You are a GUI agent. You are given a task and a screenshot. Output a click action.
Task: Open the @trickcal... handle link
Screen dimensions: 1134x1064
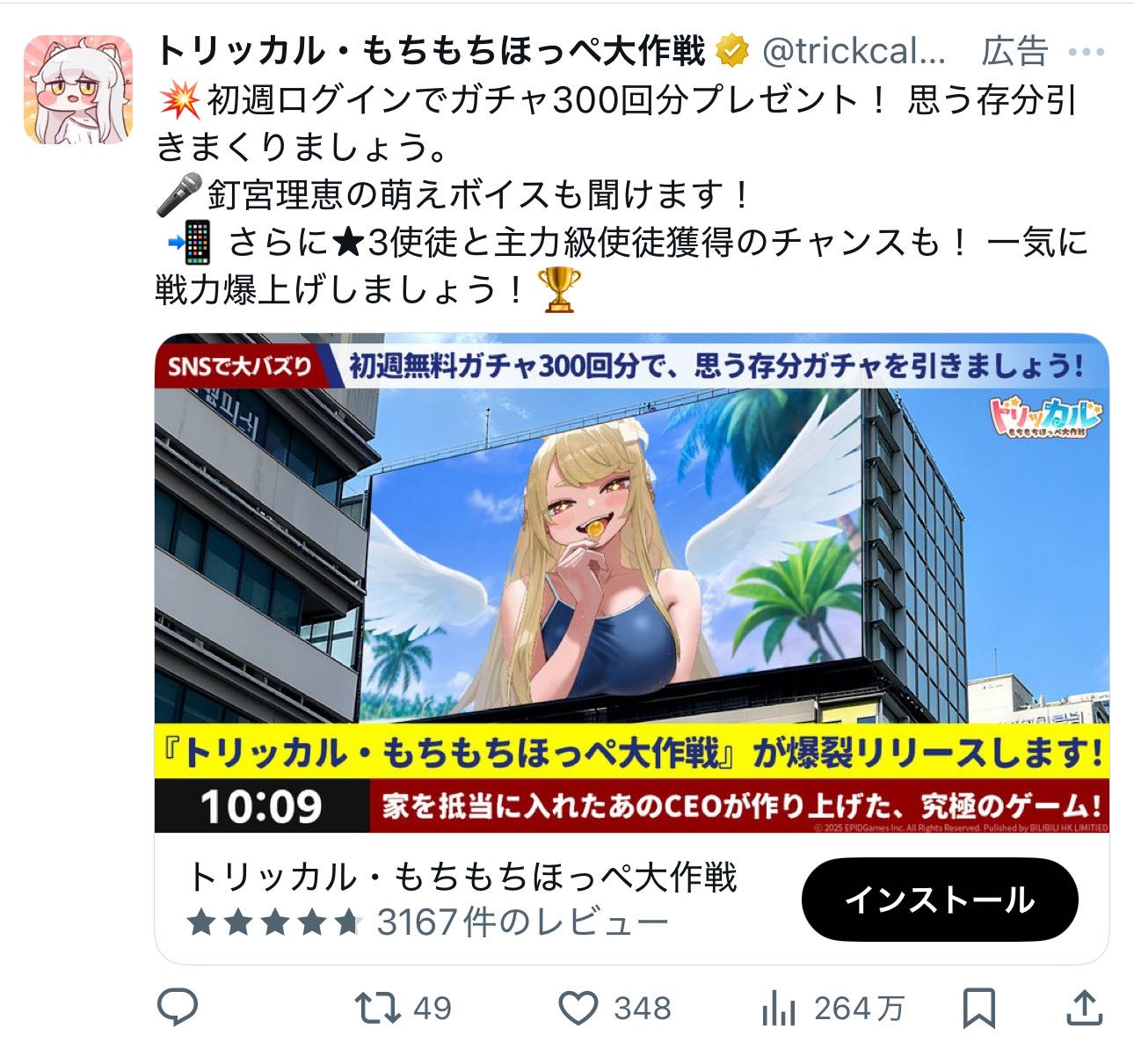(x=854, y=52)
